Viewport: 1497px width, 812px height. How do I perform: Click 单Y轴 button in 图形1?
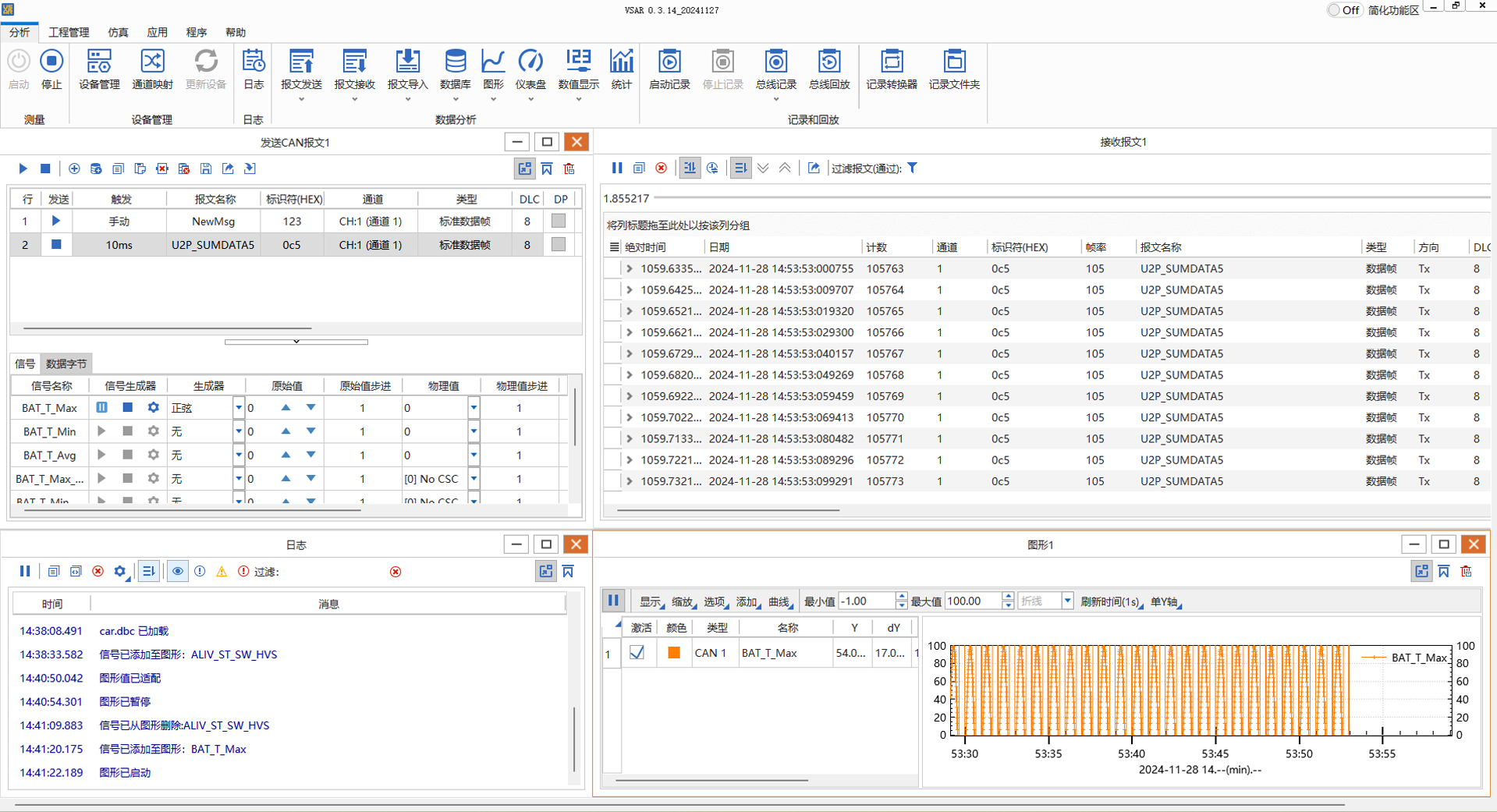coord(1165,601)
